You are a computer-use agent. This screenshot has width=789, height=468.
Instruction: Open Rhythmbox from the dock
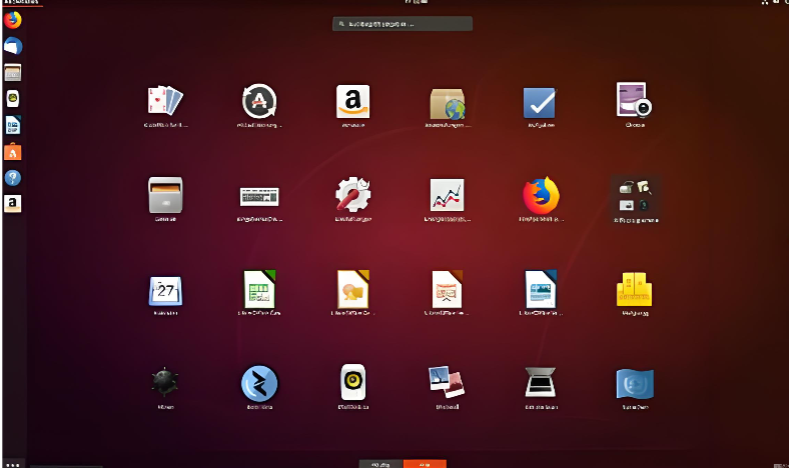(13, 99)
